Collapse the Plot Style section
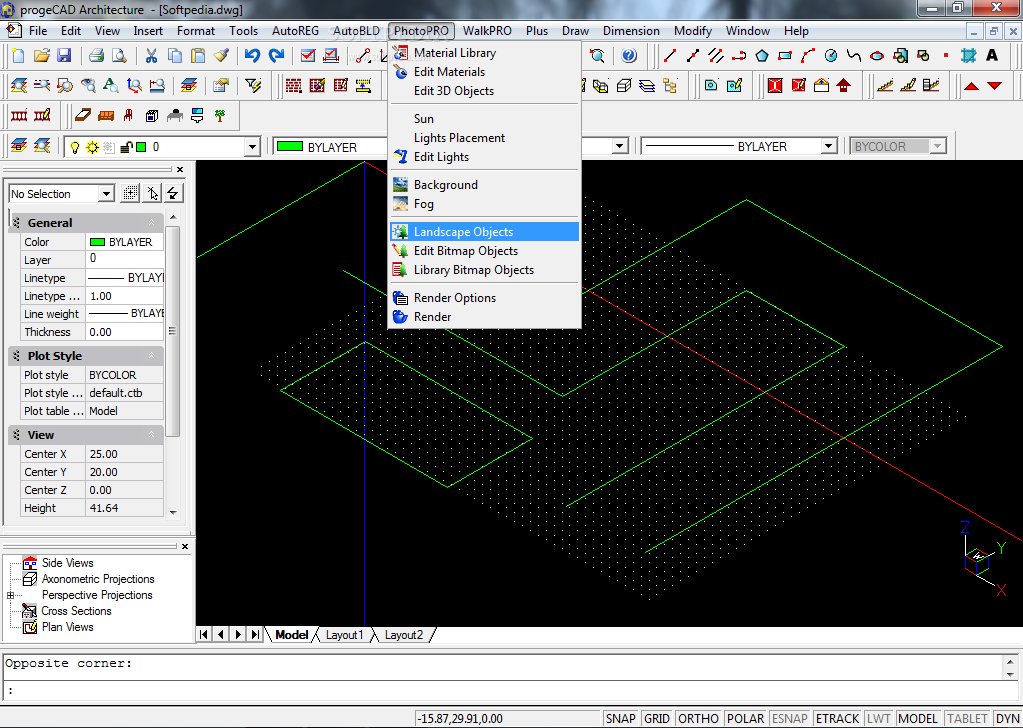The image size is (1023, 728). point(151,356)
